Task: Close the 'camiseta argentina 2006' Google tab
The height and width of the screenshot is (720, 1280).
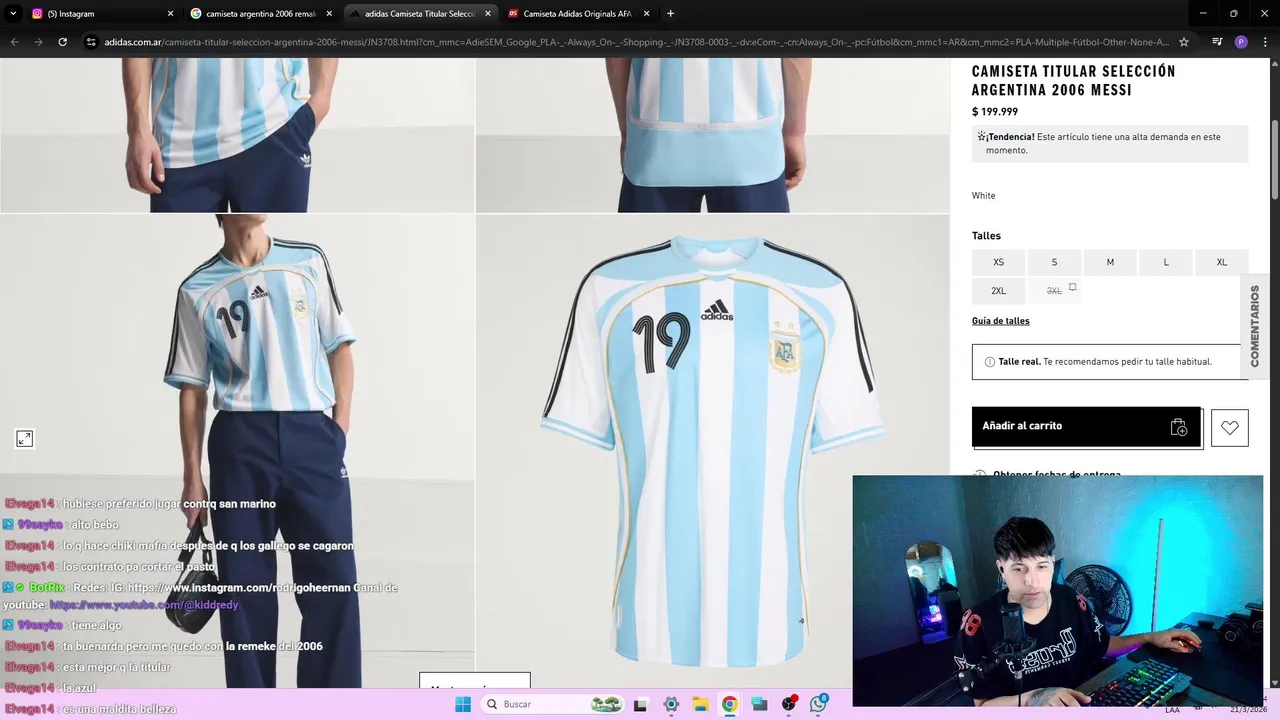Action: coord(329,14)
